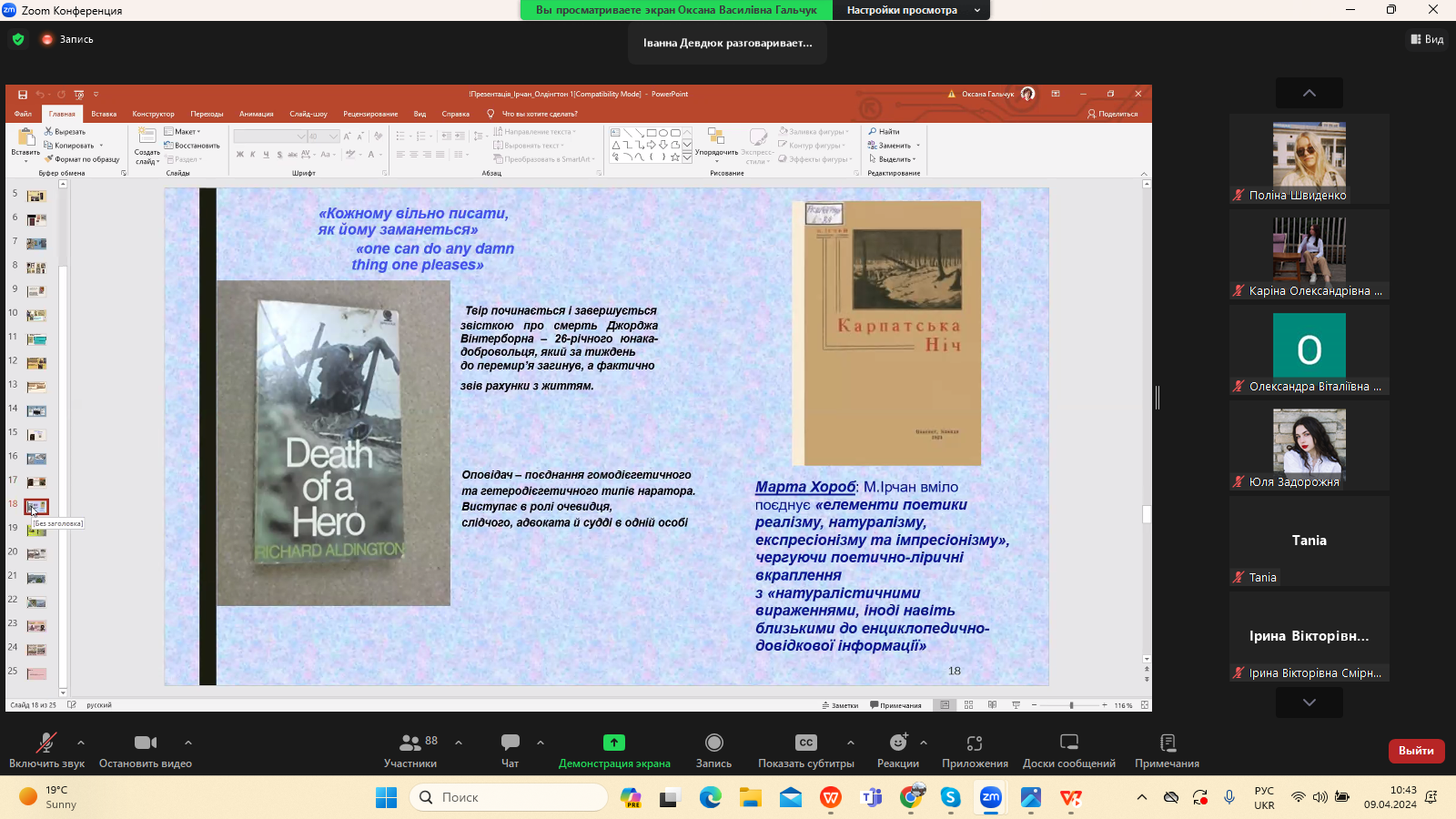1456x819 pixels.
Task: Open the Participants list icon
Action: [x=410, y=743]
